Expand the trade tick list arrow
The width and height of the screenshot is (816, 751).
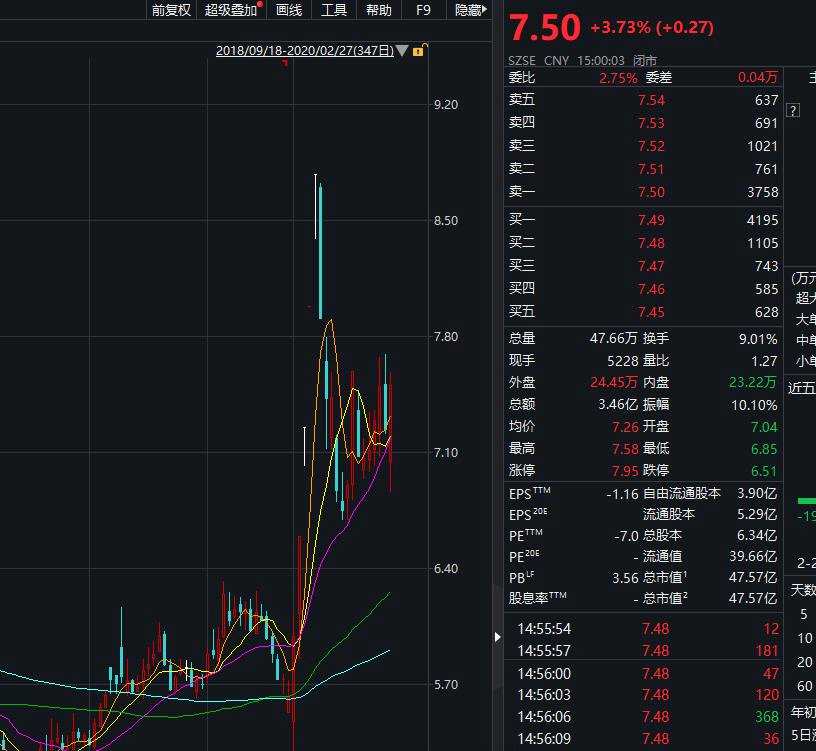(x=498, y=637)
